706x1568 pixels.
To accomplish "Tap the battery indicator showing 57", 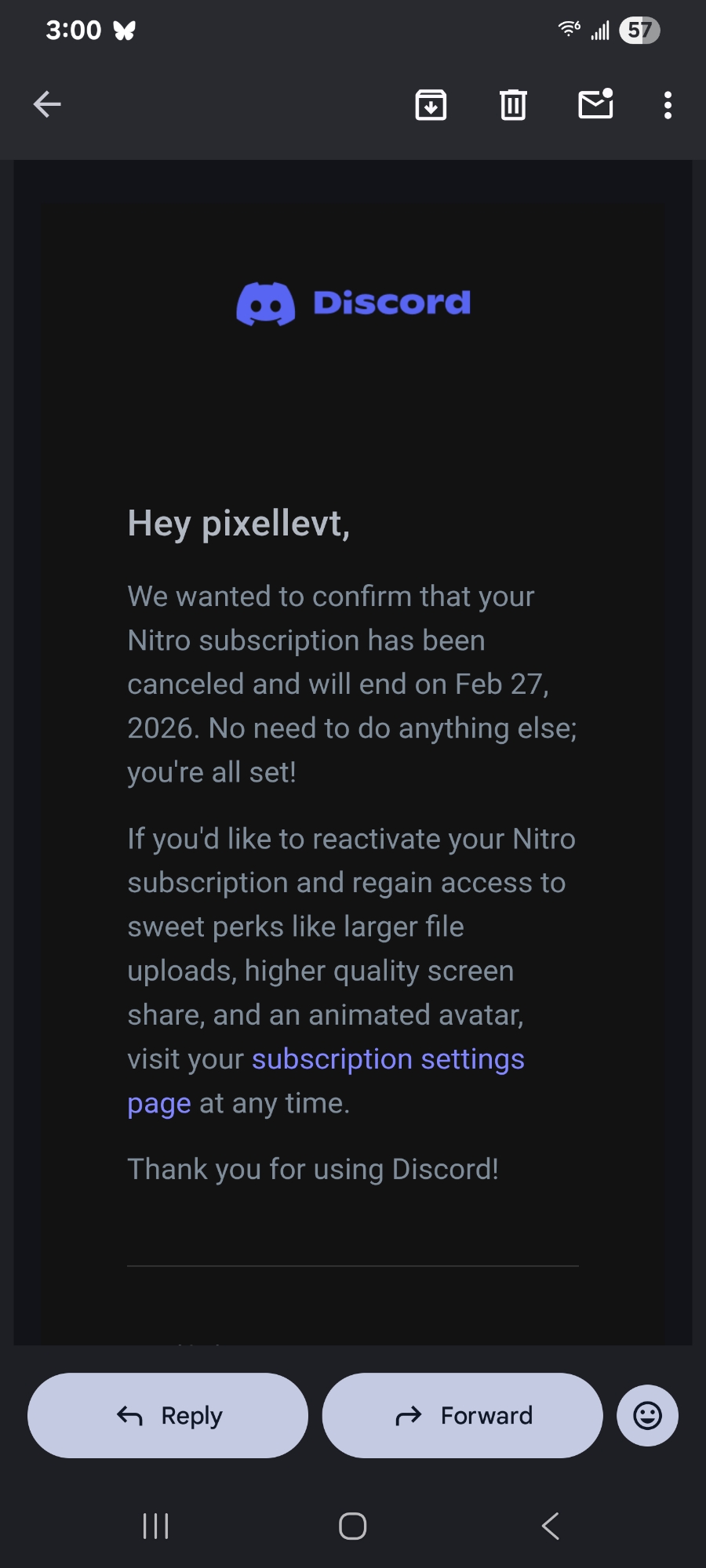I will [x=639, y=31].
